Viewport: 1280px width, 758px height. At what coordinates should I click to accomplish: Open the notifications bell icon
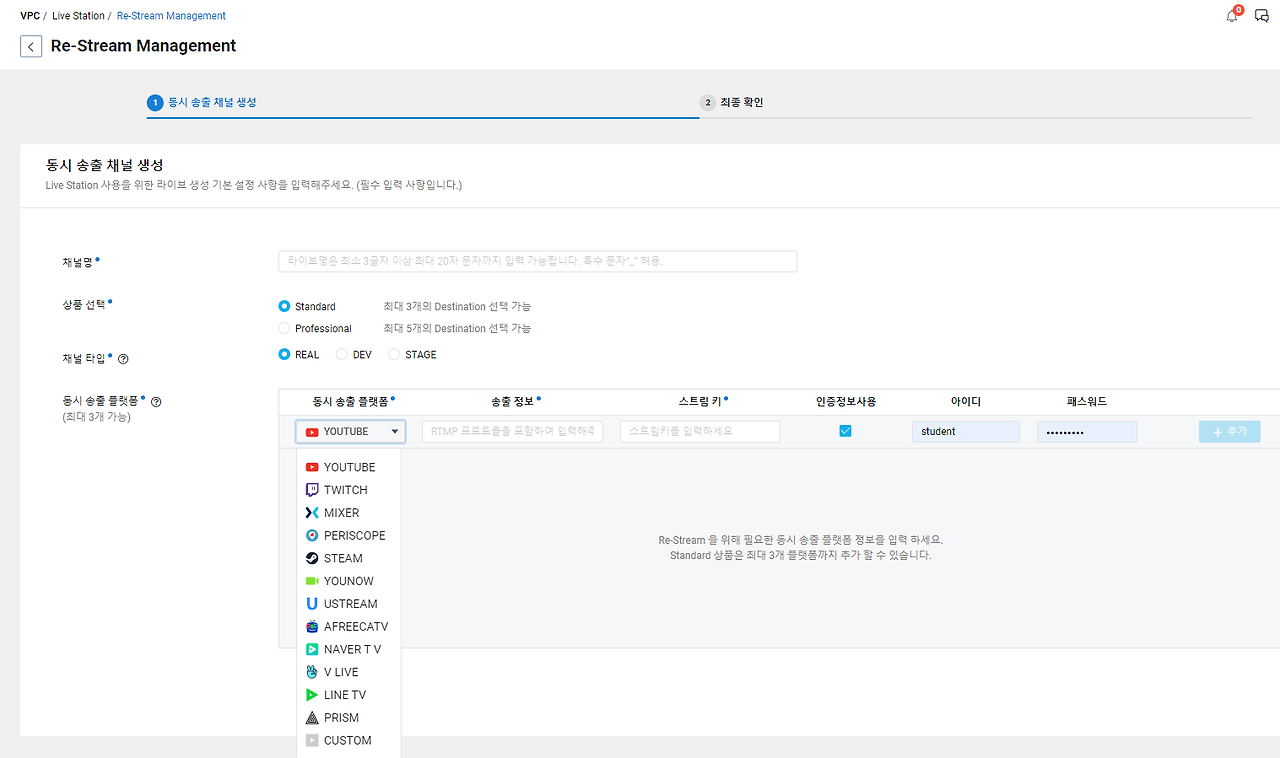(1232, 15)
